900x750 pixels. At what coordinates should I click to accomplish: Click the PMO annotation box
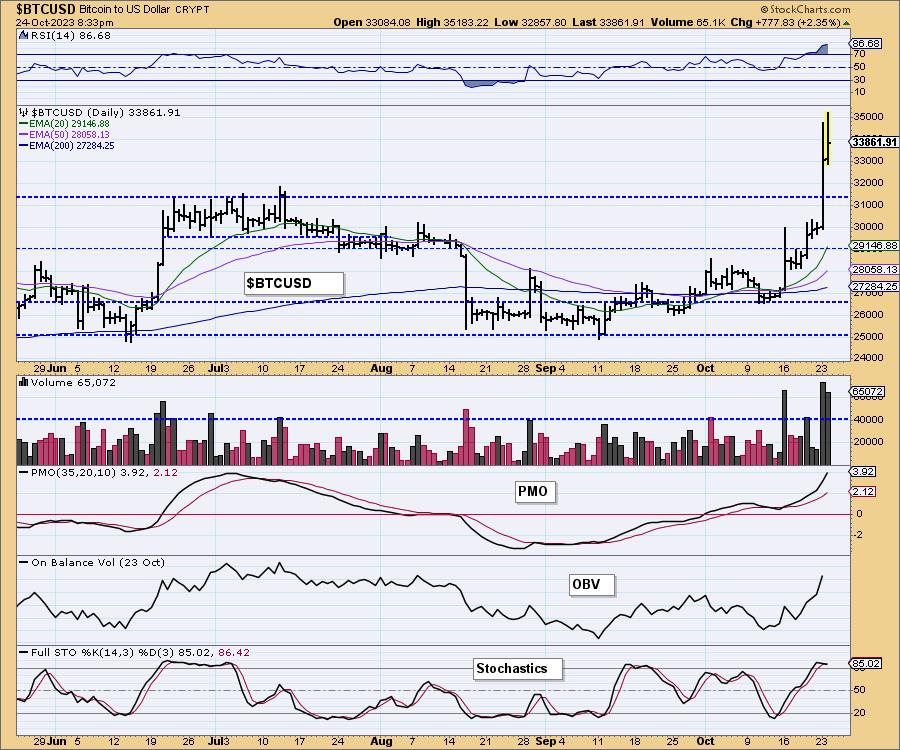pos(535,492)
